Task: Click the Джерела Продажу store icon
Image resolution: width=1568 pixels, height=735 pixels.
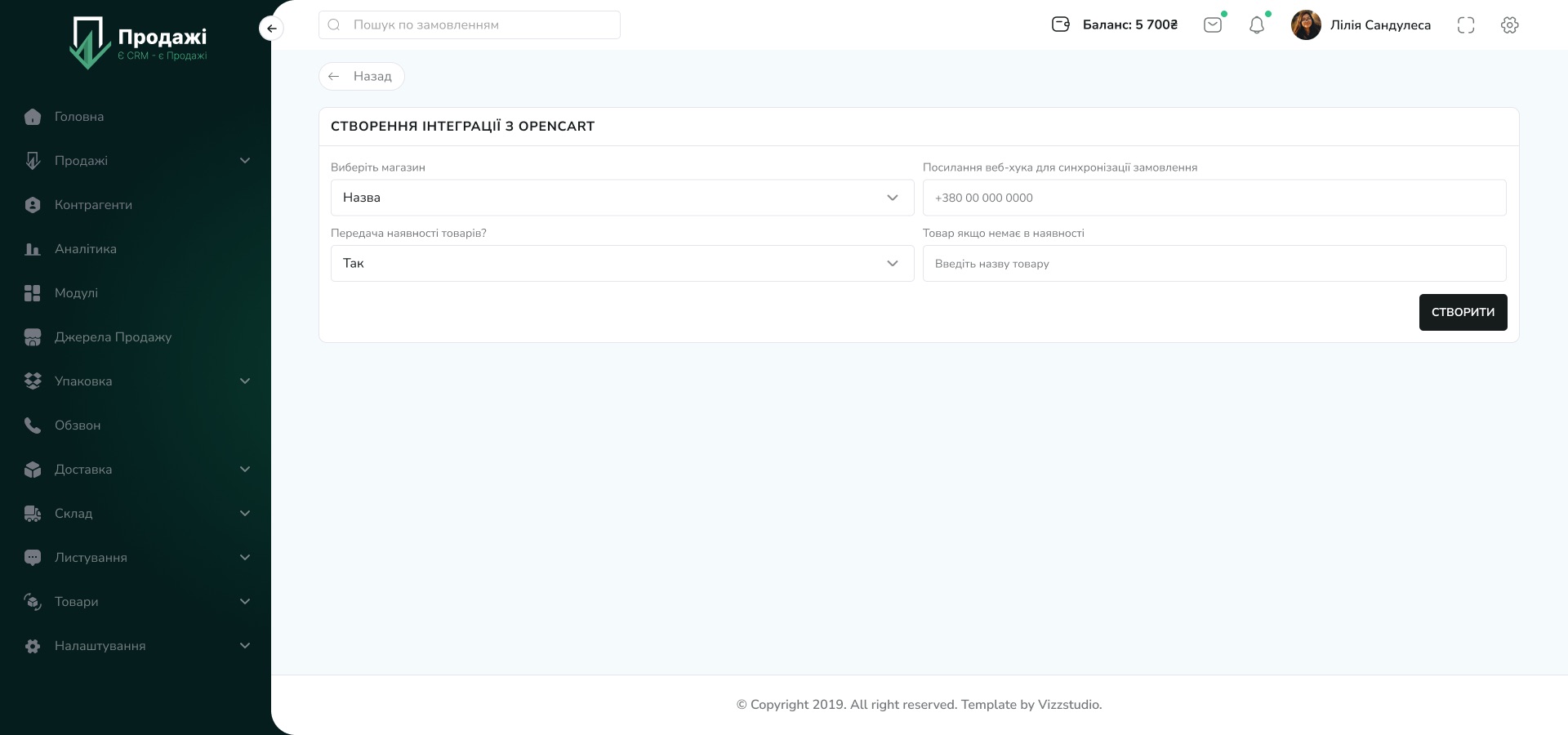Action: coord(33,337)
